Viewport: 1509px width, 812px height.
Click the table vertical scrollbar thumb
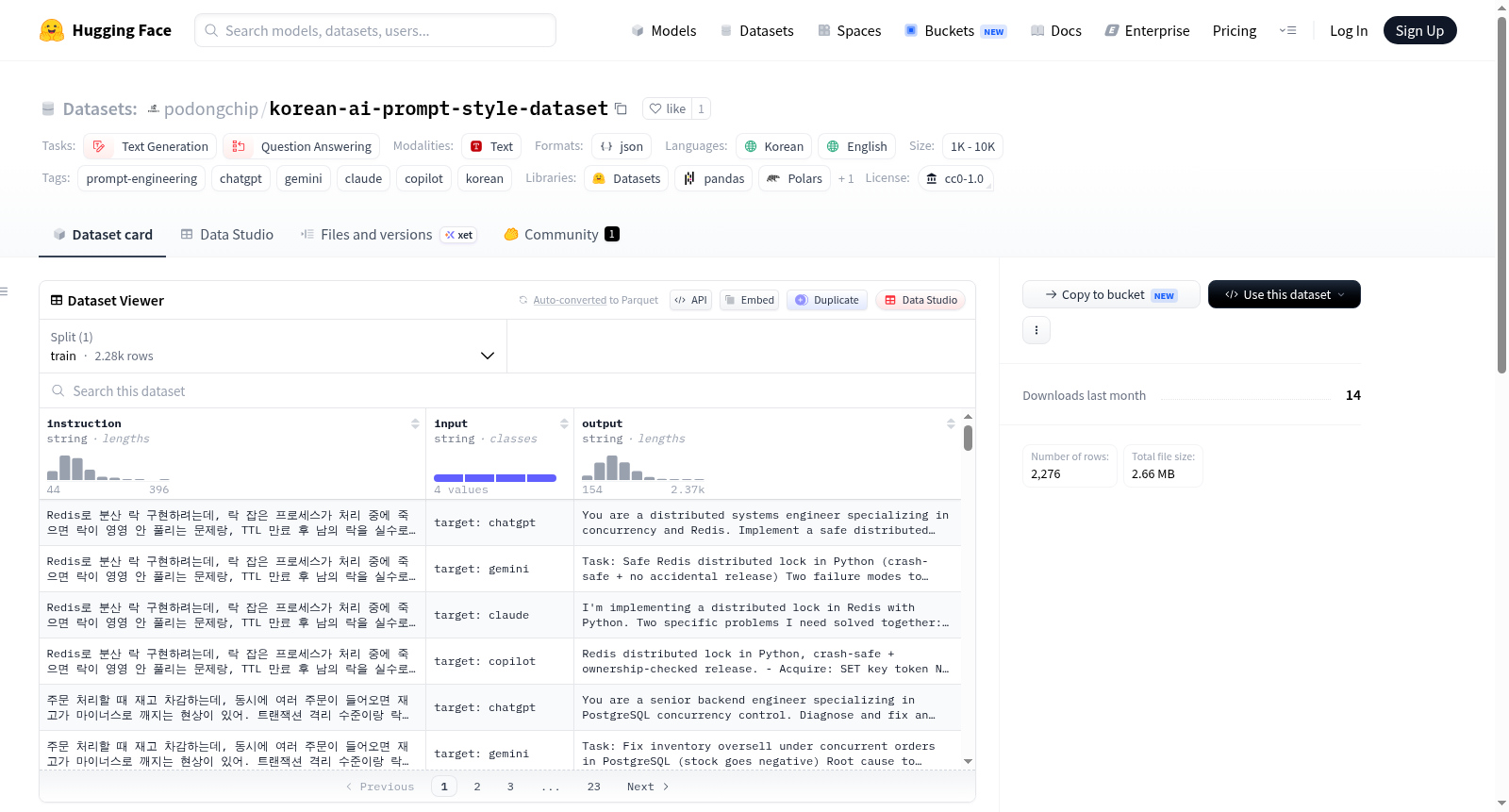(x=968, y=438)
